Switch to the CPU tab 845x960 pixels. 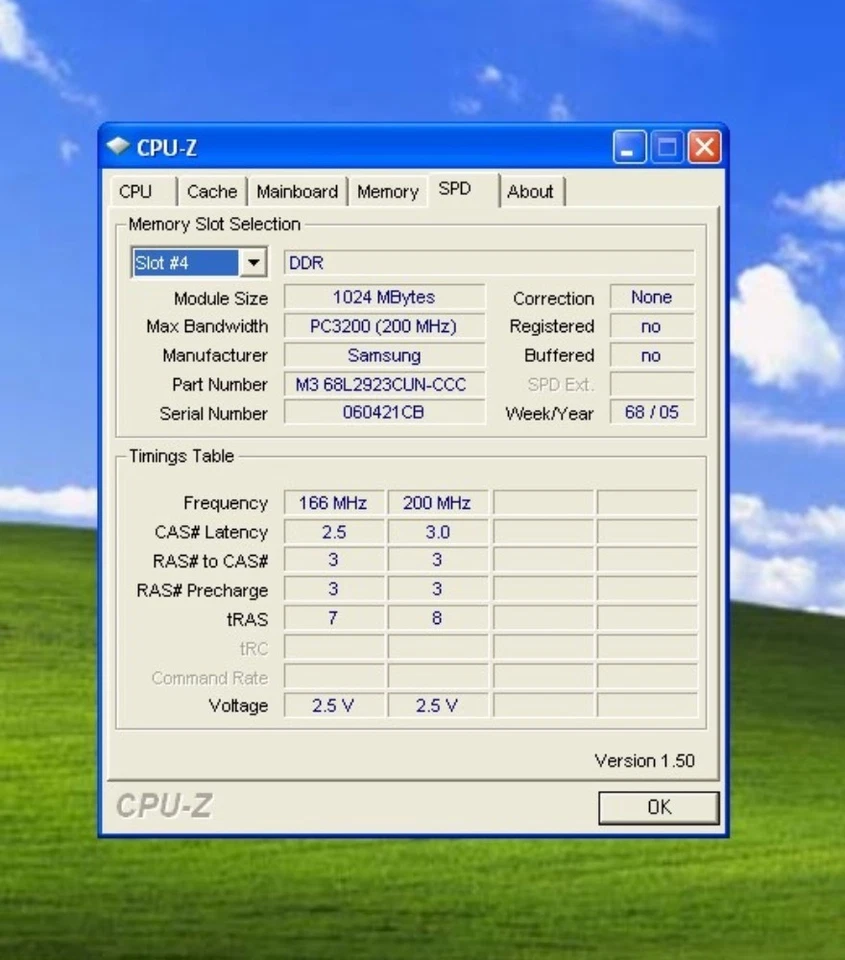coord(141,191)
